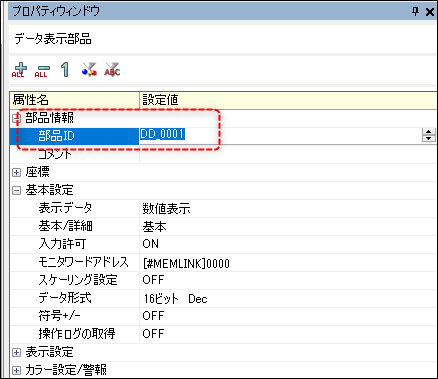This screenshot has width=438, height=379.
Task: Select the モニタワードアドレス property name
Action: [83, 262]
